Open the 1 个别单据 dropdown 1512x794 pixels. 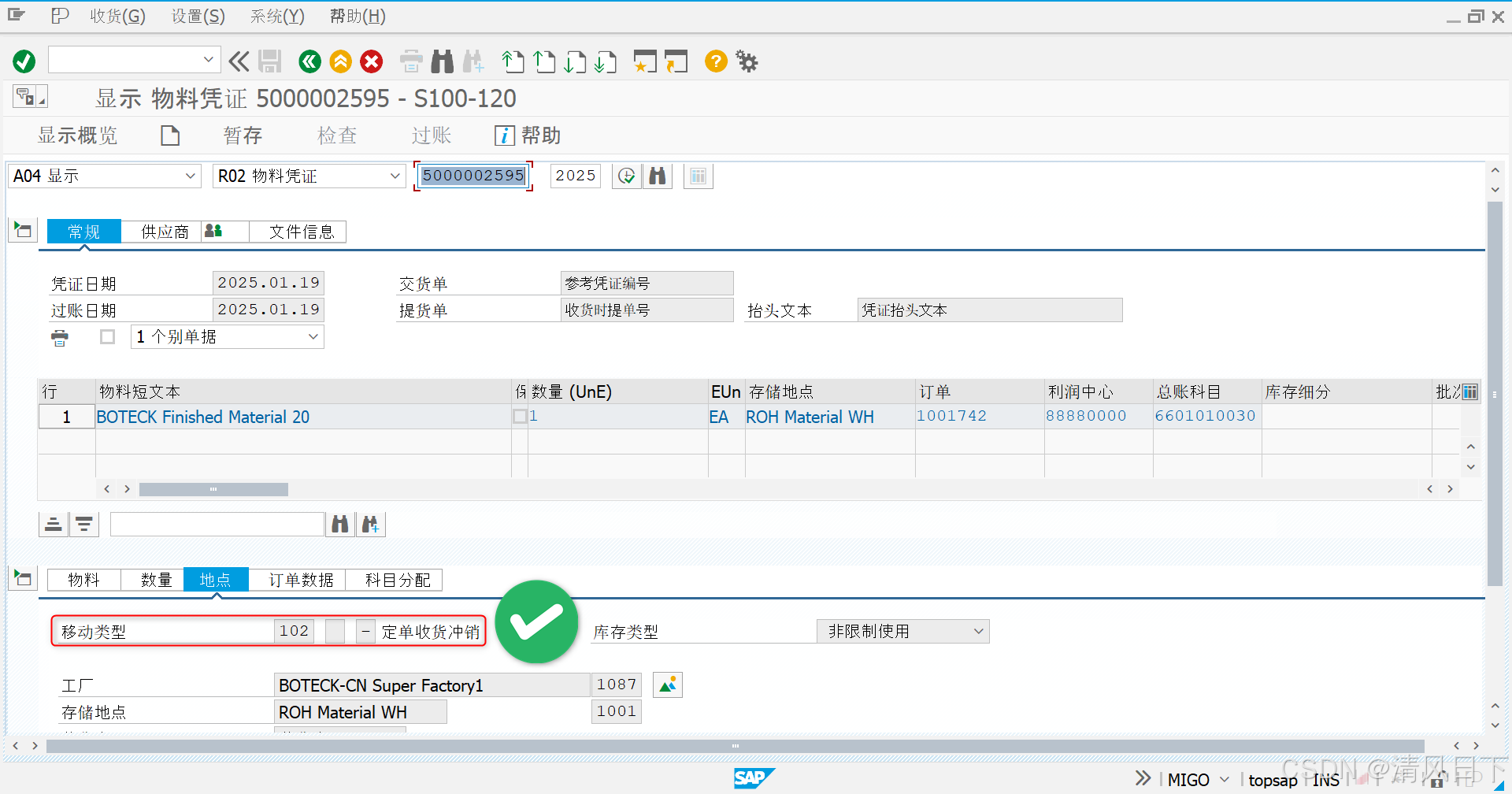coord(227,336)
